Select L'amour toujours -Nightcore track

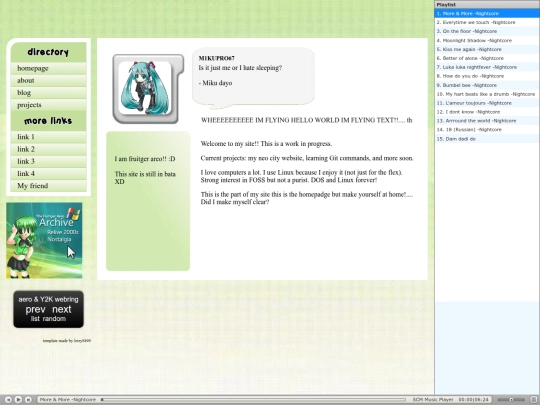pyautogui.click(x=487, y=103)
